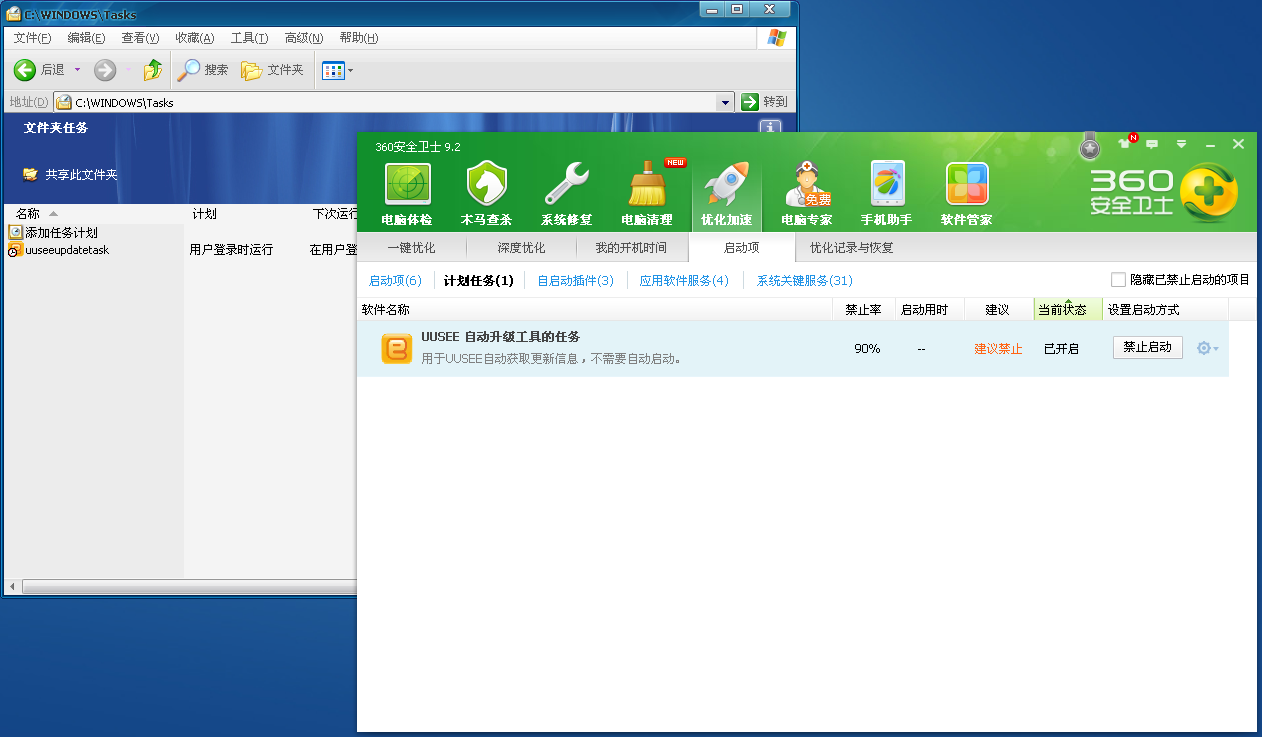Click 禁止启动 button for UUSEE task
1262x737 pixels.
coord(1148,347)
